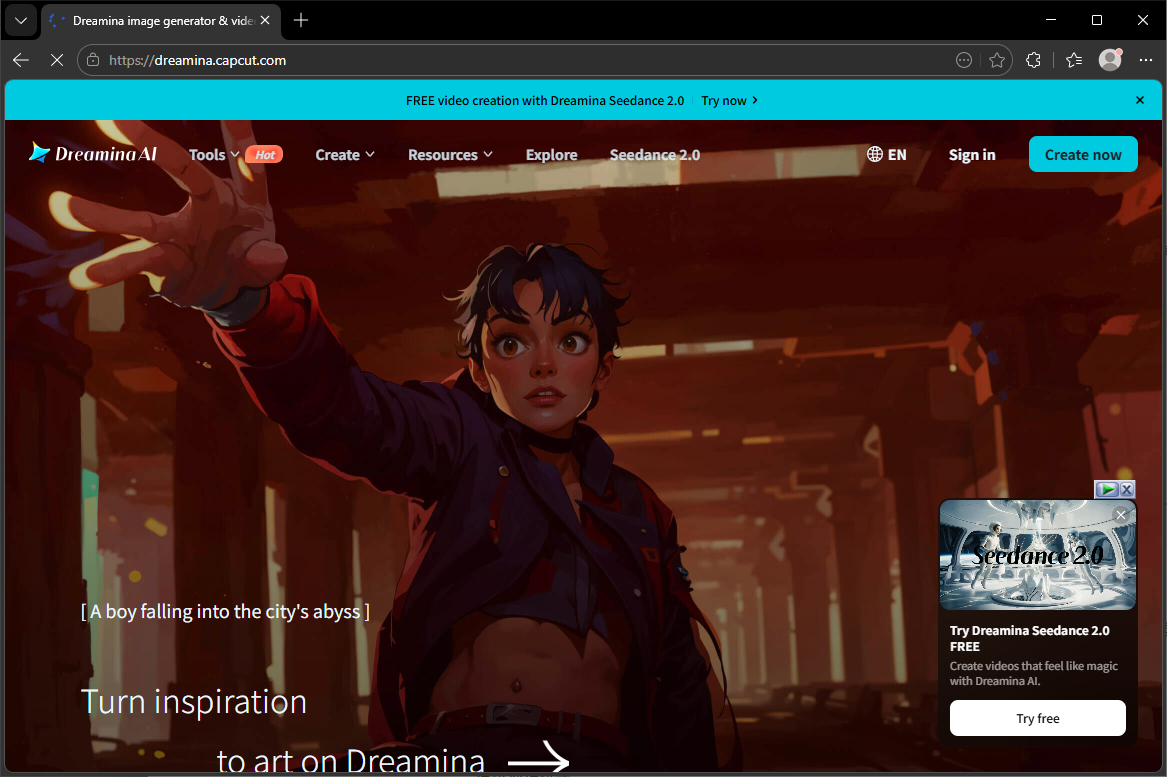Open the Seedance 2.0 nav item
Screen dimensions: 1167x777
click(655, 155)
